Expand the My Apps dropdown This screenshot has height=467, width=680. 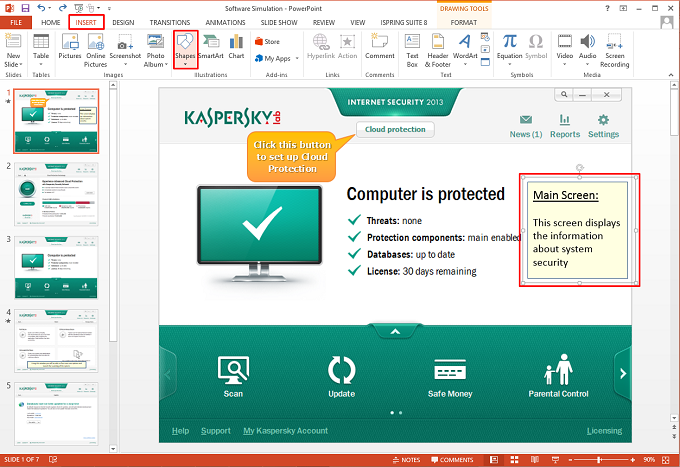pyautogui.click(x=298, y=58)
